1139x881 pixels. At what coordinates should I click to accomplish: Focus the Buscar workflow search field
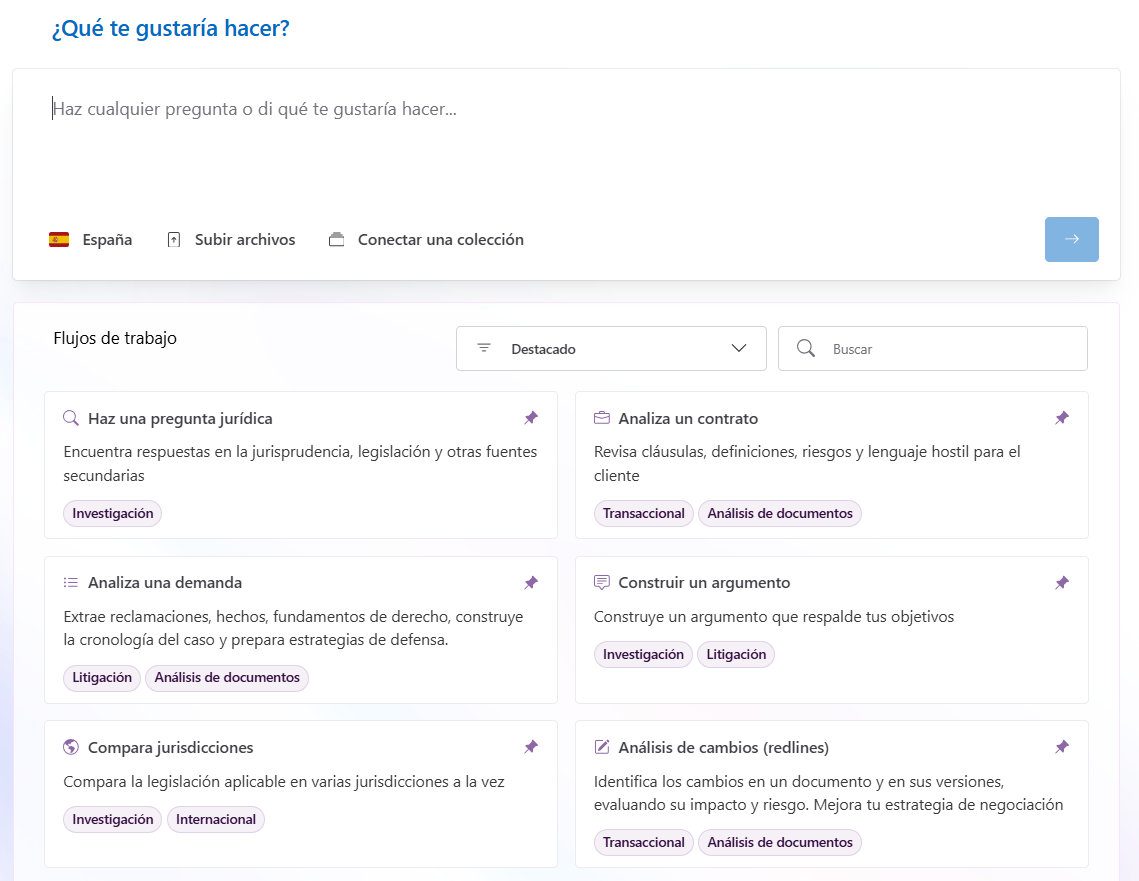tap(933, 349)
